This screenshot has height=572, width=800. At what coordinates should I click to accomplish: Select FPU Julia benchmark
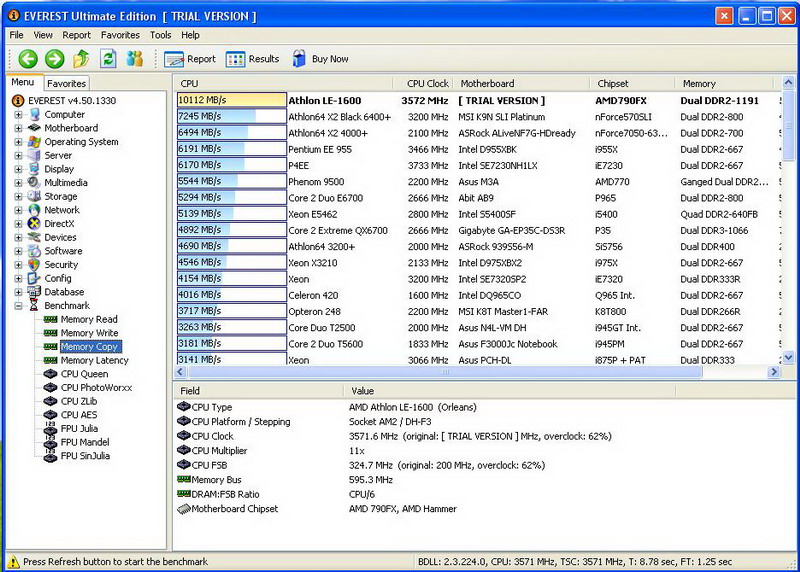(79, 429)
